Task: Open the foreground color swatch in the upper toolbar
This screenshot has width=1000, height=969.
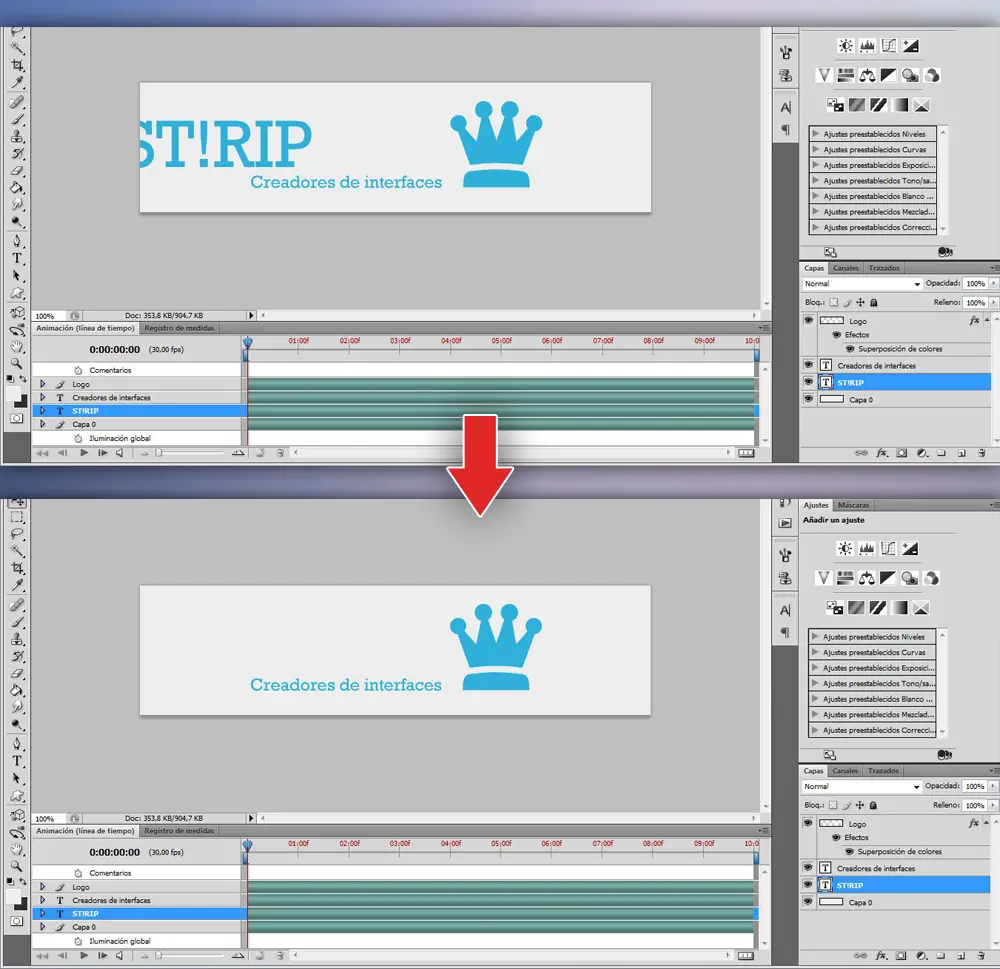Action: click(13, 395)
